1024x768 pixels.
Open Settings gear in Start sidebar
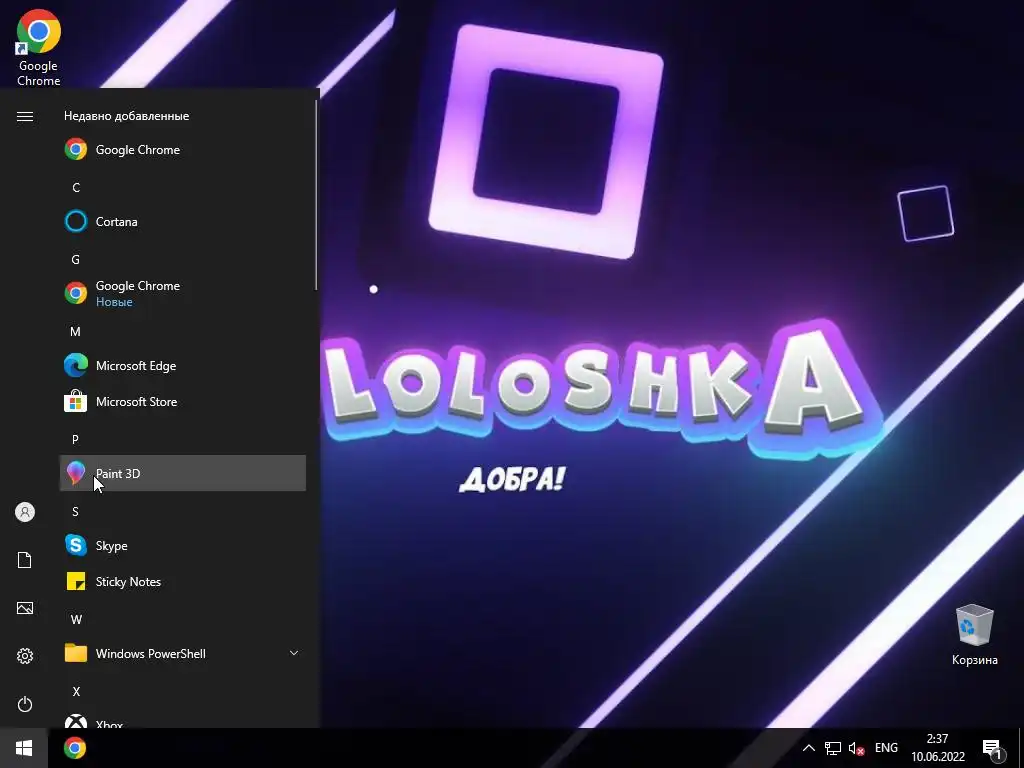[25, 656]
